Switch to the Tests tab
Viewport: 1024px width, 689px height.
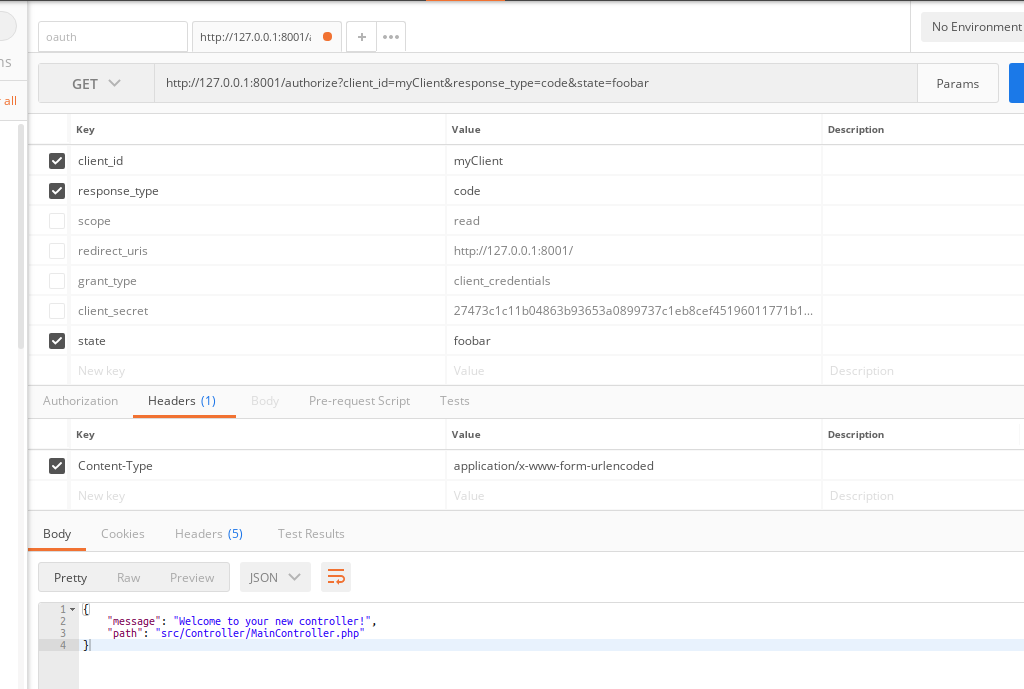[454, 400]
